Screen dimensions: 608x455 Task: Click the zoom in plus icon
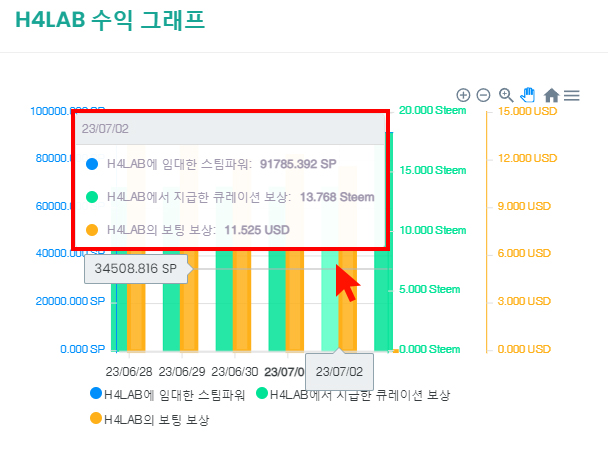click(463, 95)
